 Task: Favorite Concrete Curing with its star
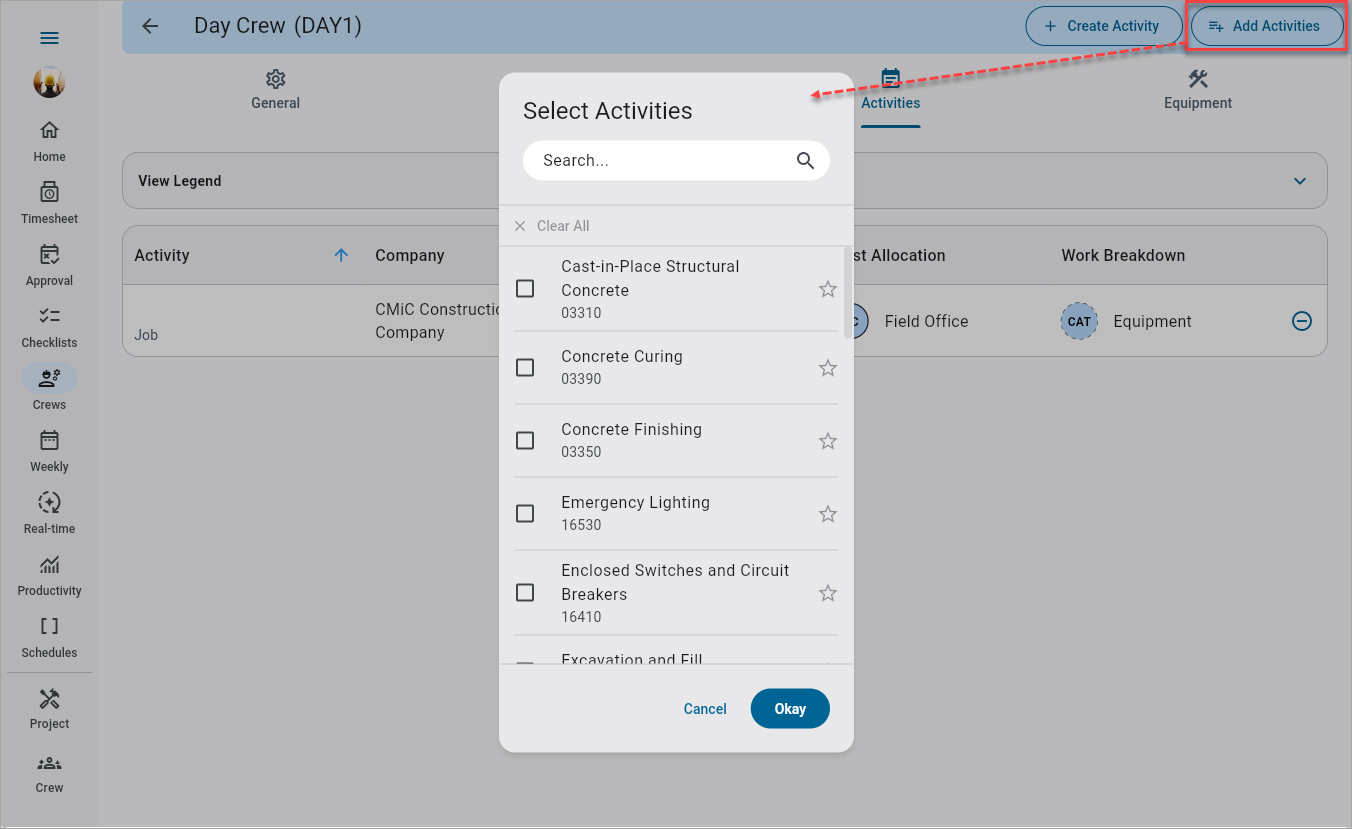(828, 368)
